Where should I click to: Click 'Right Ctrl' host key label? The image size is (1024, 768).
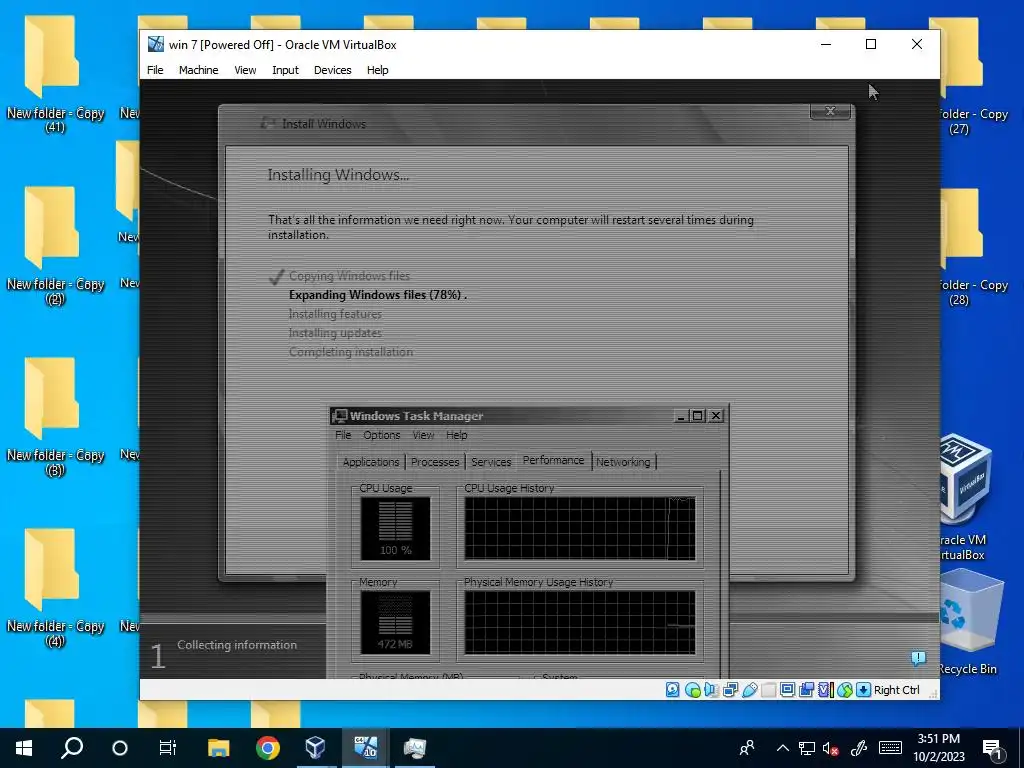897,690
